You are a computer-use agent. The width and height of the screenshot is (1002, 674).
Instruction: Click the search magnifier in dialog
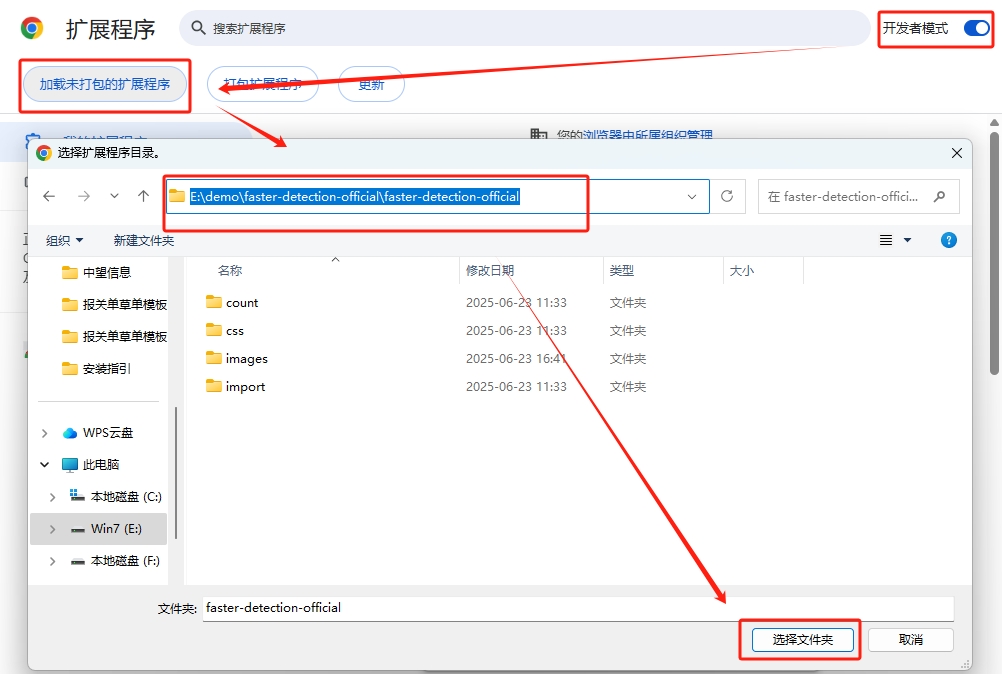pos(939,197)
